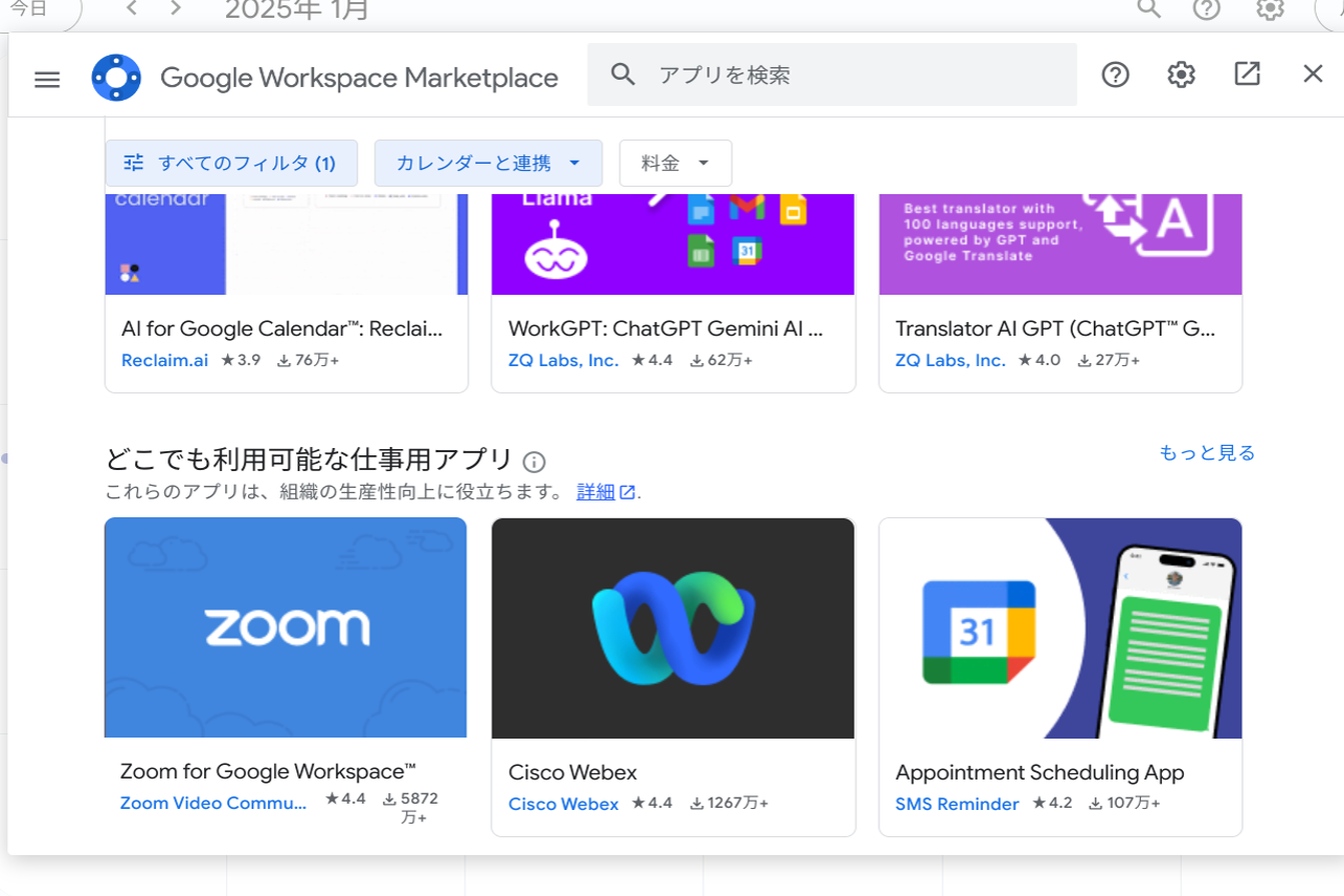Open the Zoom for Google Workspace thumbnail

[x=285, y=627]
